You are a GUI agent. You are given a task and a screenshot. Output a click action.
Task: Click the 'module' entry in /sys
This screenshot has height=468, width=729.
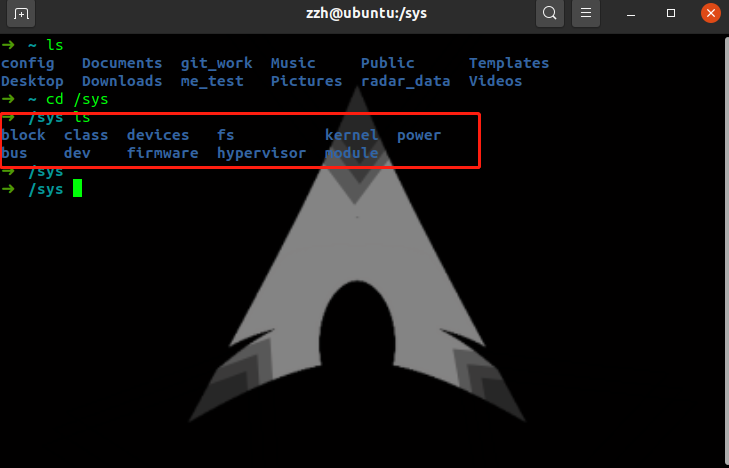click(351, 153)
